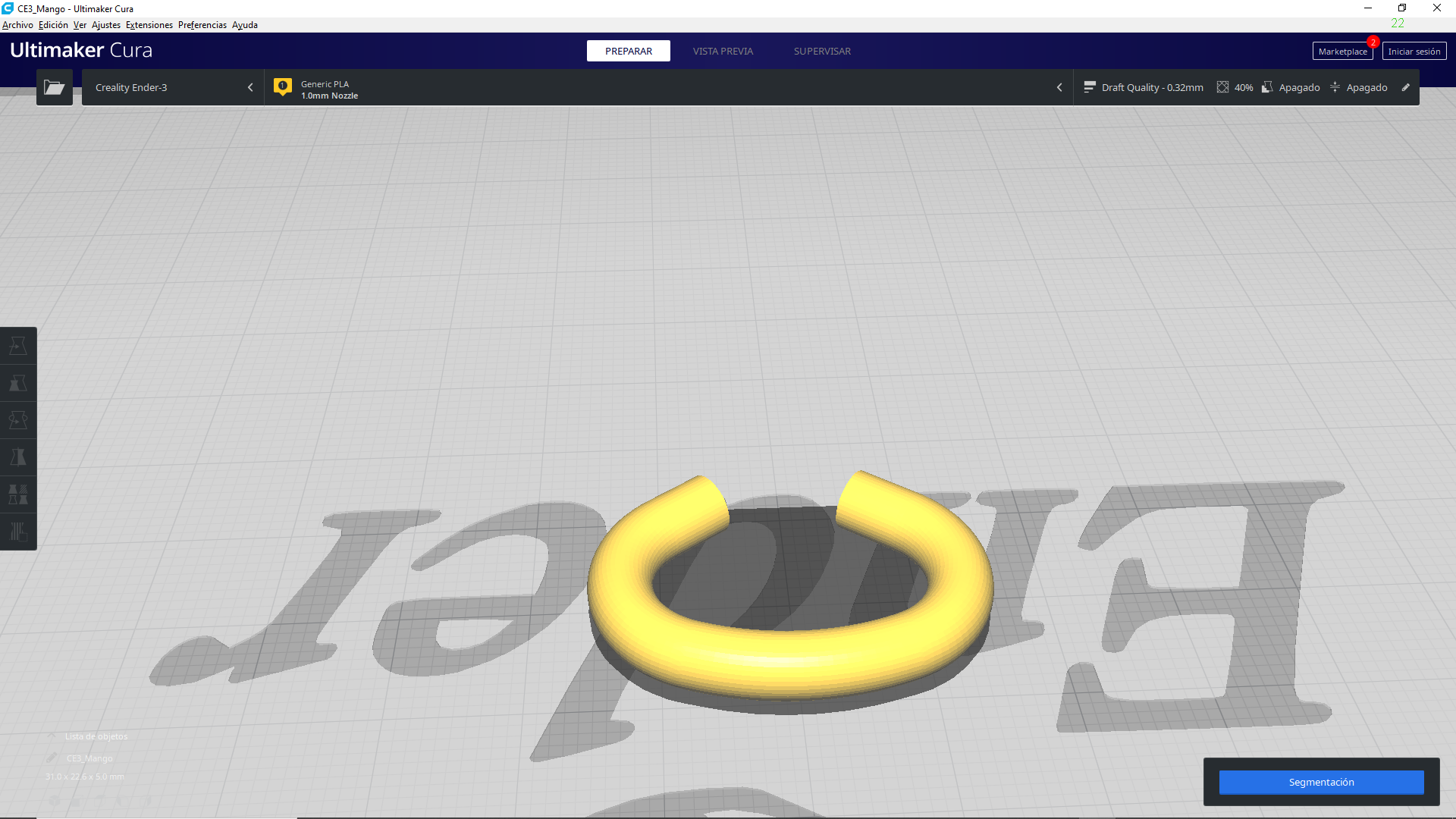Select the Move tool in left toolbar
The width and height of the screenshot is (1456, 819).
click(x=18, y=346)
